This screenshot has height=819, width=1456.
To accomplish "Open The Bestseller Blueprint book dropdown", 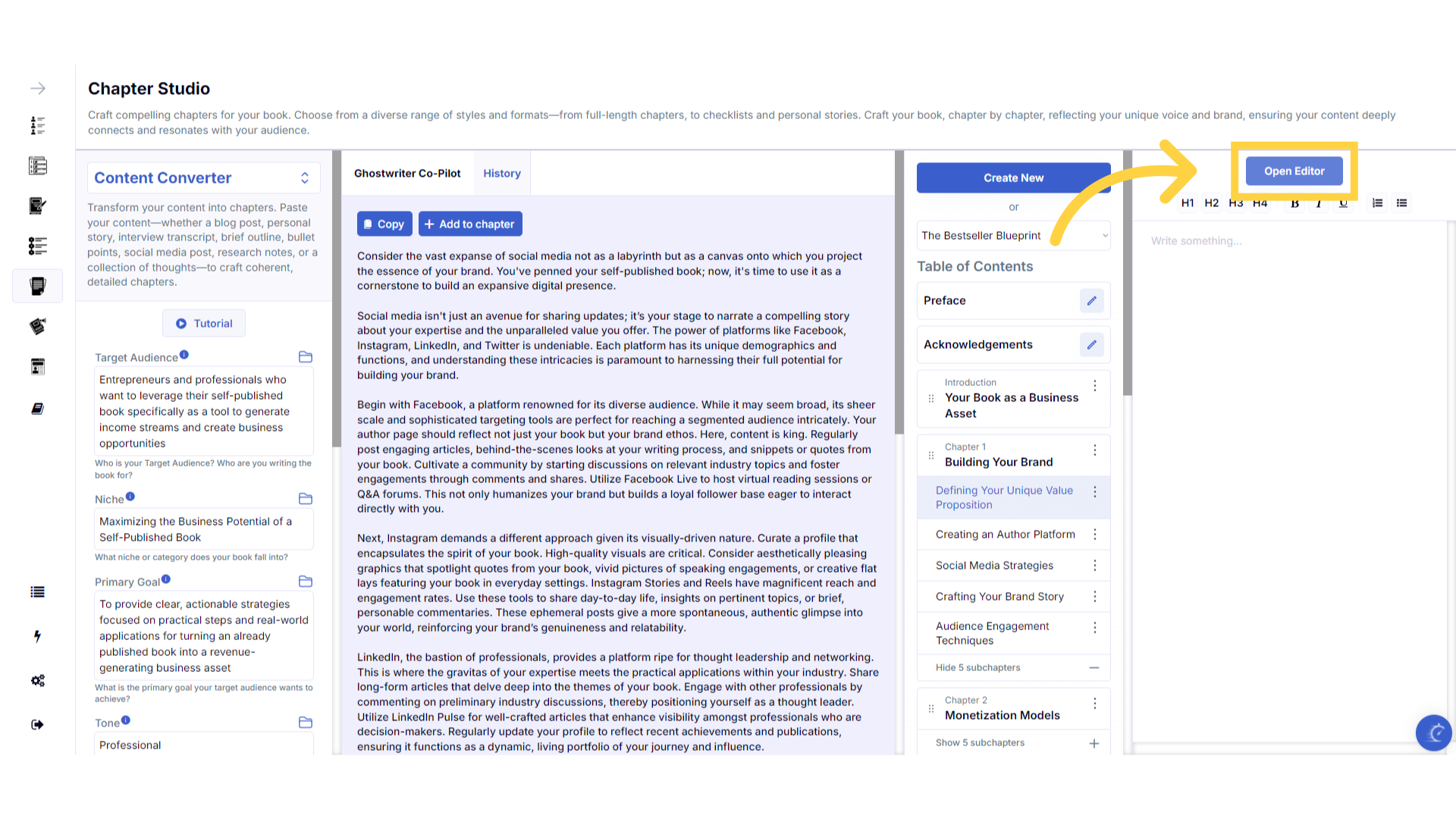I will click(x=1013, y=236).
